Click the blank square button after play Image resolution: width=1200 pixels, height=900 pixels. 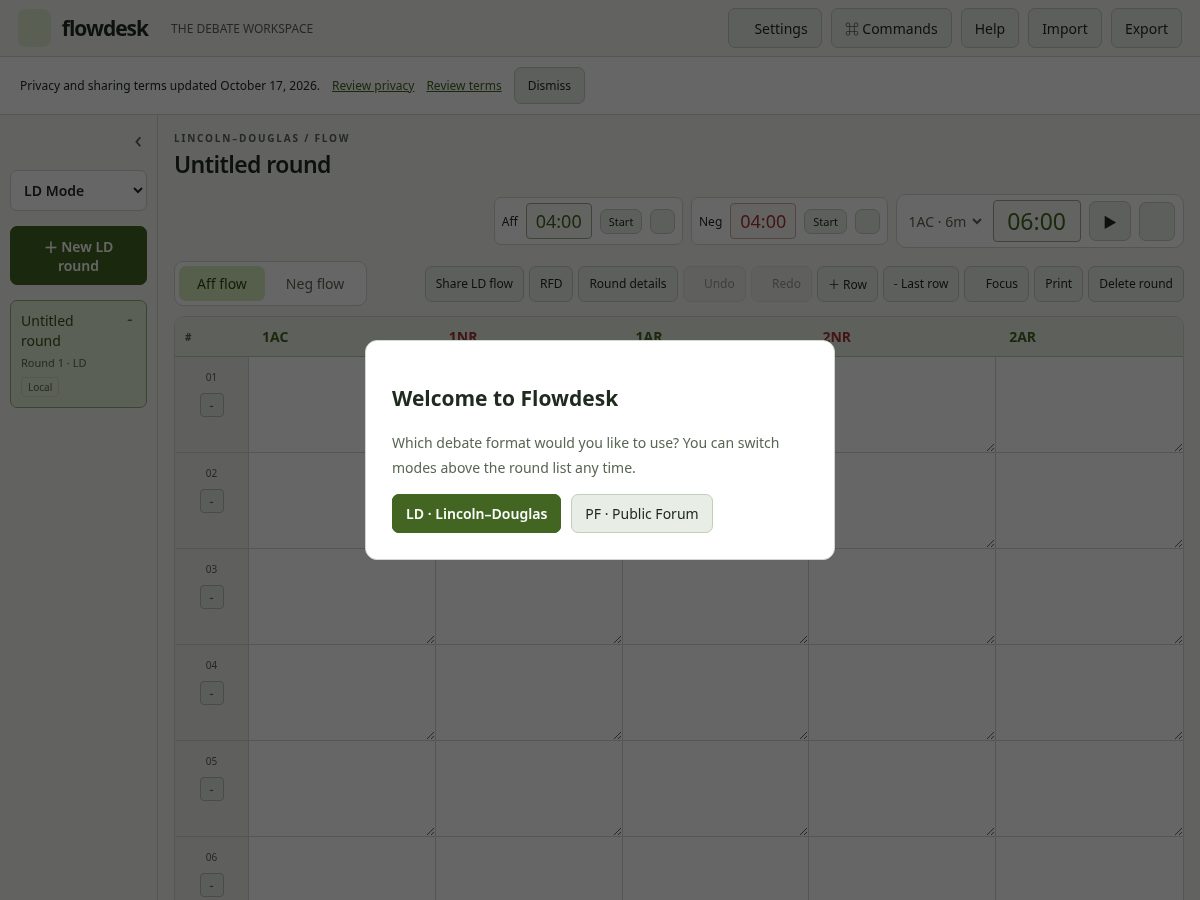click(1157, 221)
